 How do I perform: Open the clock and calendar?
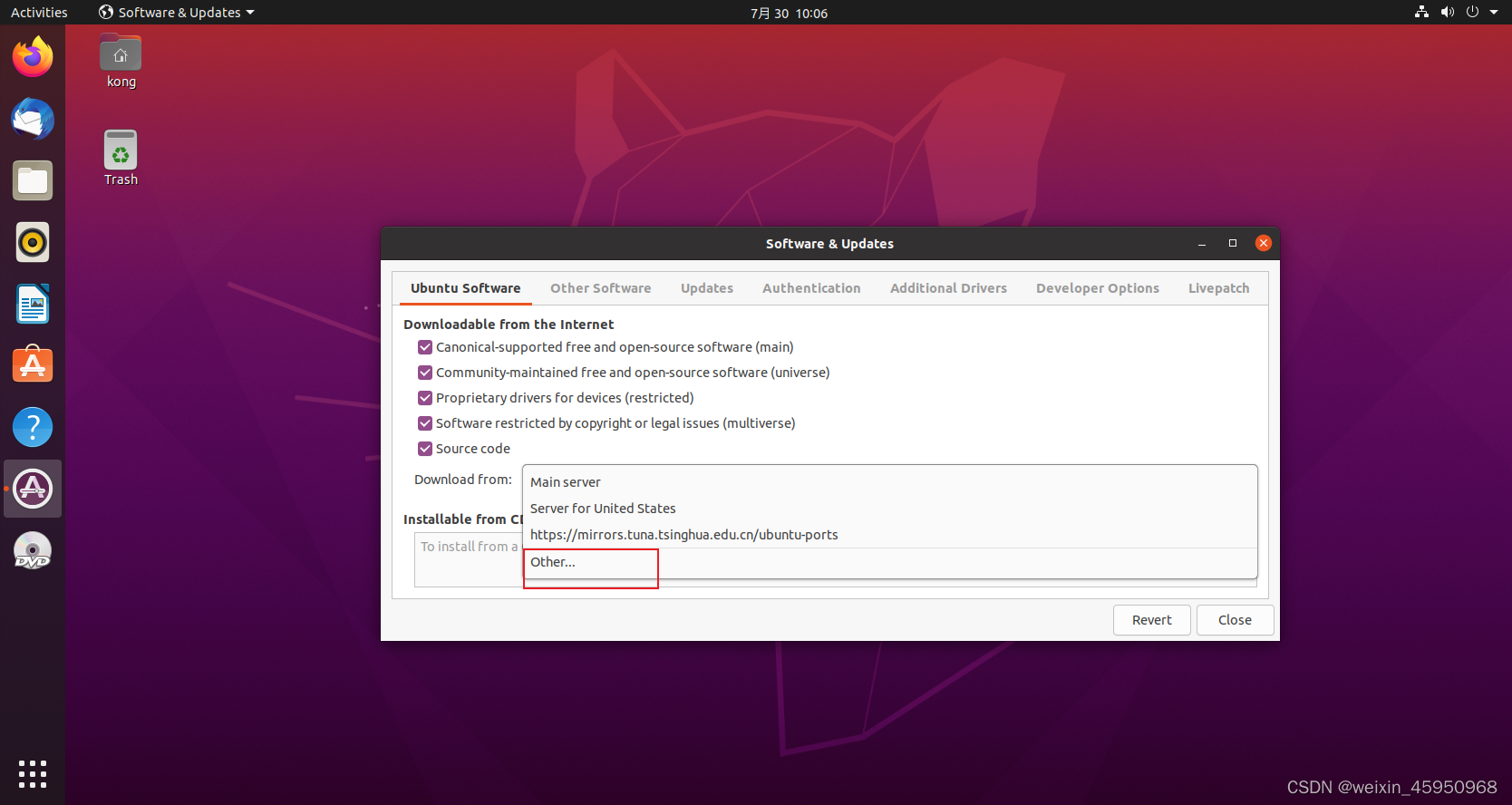789,13
